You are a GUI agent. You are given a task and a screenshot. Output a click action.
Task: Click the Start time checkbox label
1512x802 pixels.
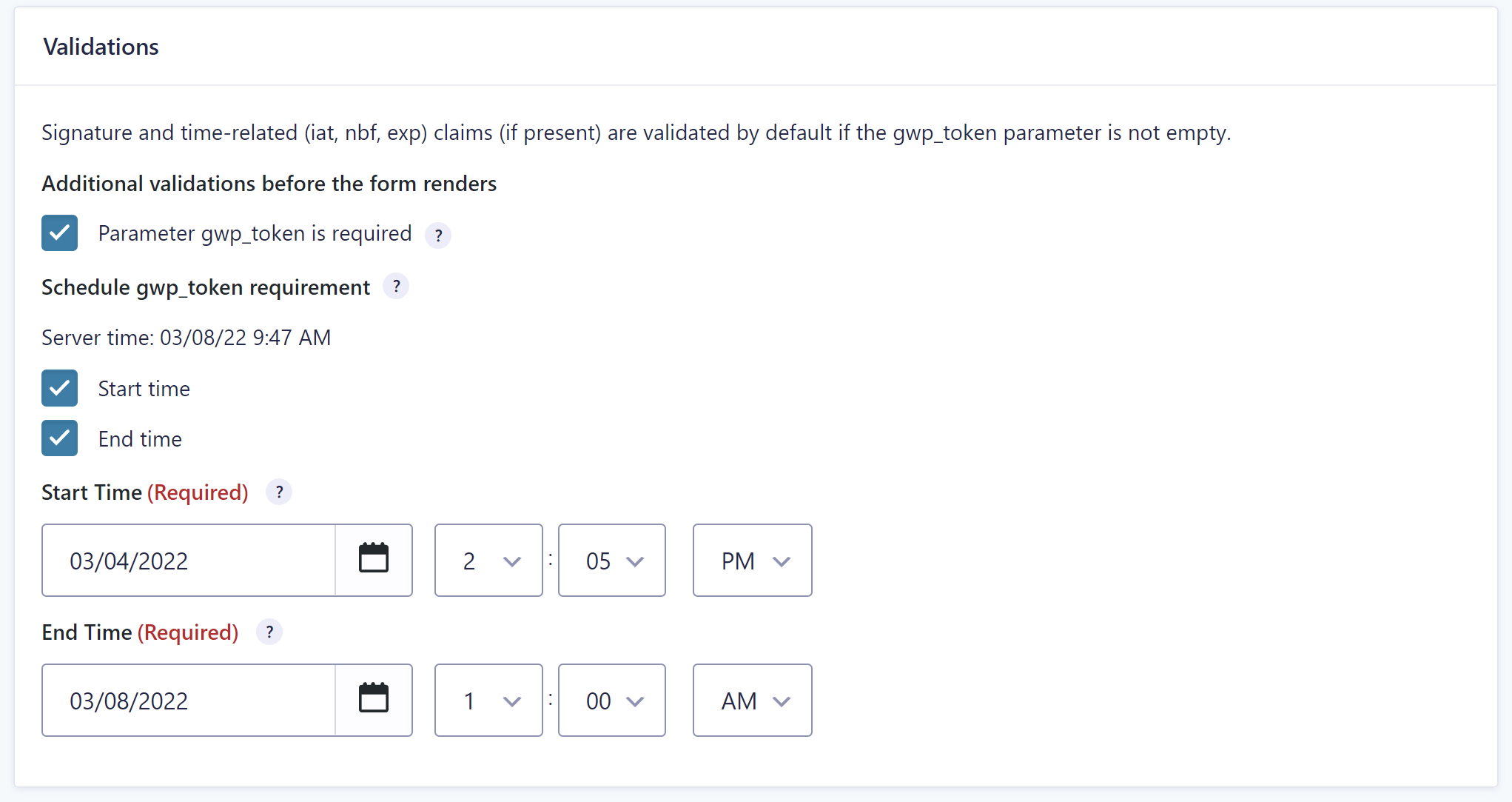point(144,389)
